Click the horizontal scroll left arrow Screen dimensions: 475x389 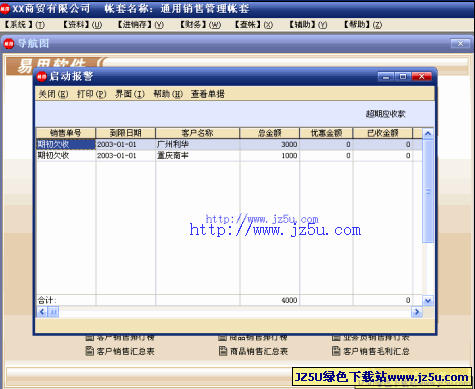pos(42,312)
